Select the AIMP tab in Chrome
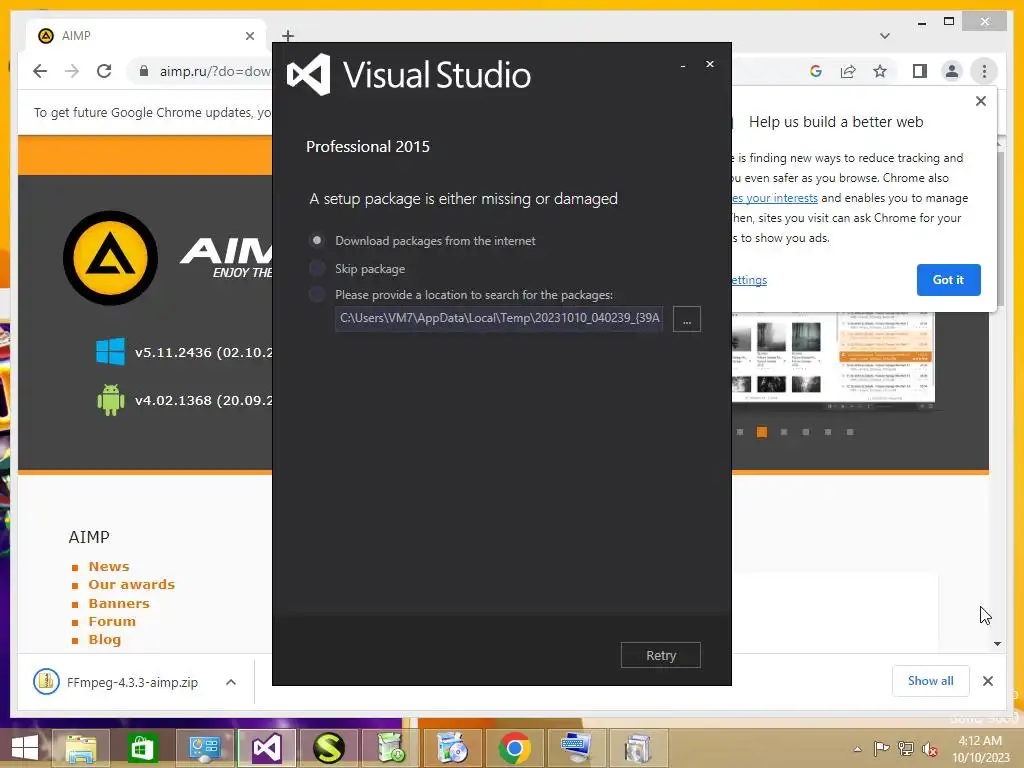 click(145, 36)
